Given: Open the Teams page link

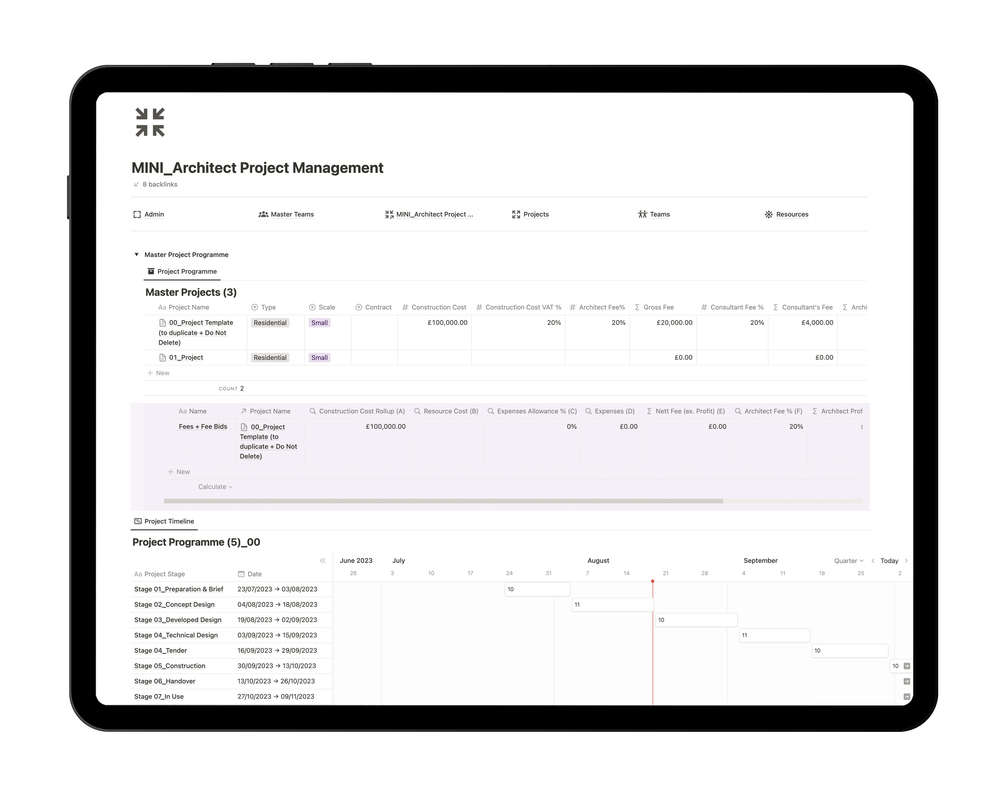Looking at the screenshot, I should [654, 215].
